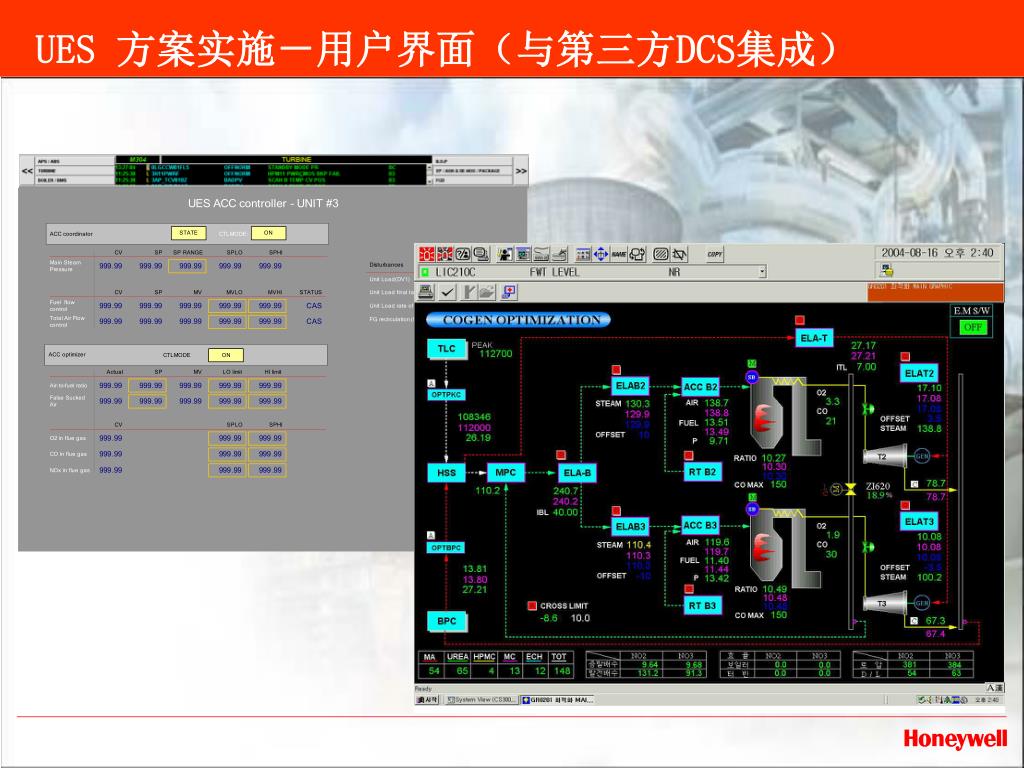Image resolution: width=1024 pixels, height=768 pixels.
Task: Click the OPTPKC block
Action: pos(447,394)
